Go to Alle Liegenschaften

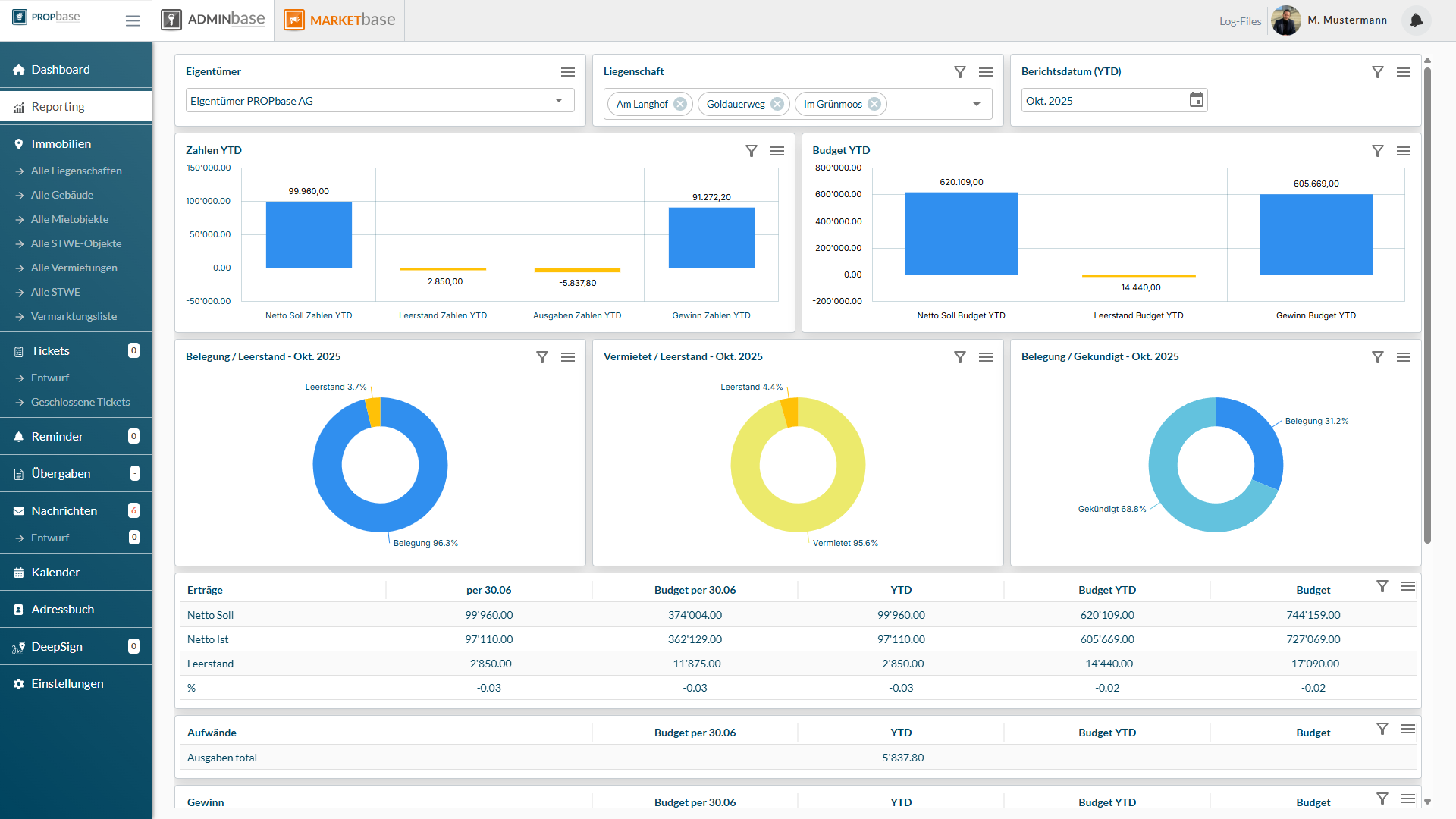click(76, 171)
